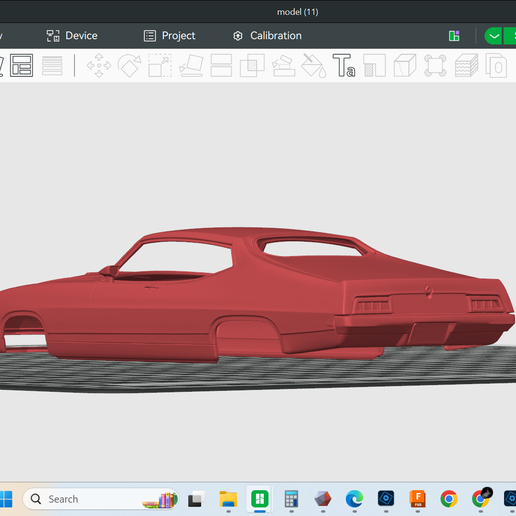
Task: Select the Scale tool icon
Action: pyautogui.click(x=160, y=65)
